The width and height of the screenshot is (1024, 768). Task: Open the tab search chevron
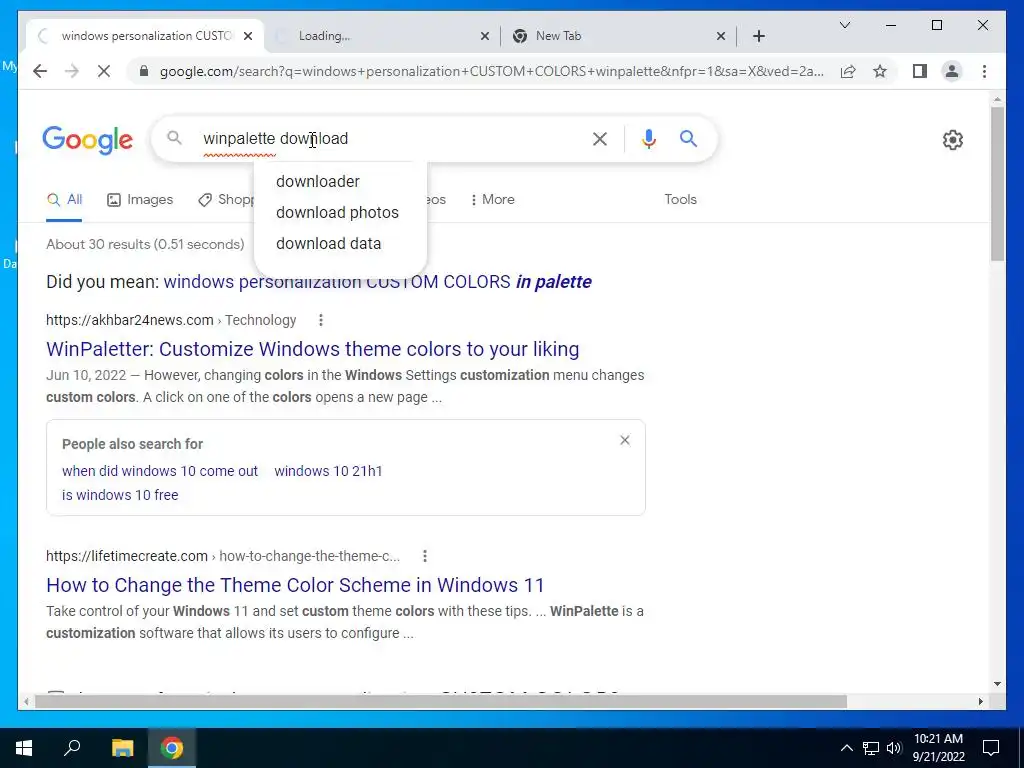(x=844, y=25)
